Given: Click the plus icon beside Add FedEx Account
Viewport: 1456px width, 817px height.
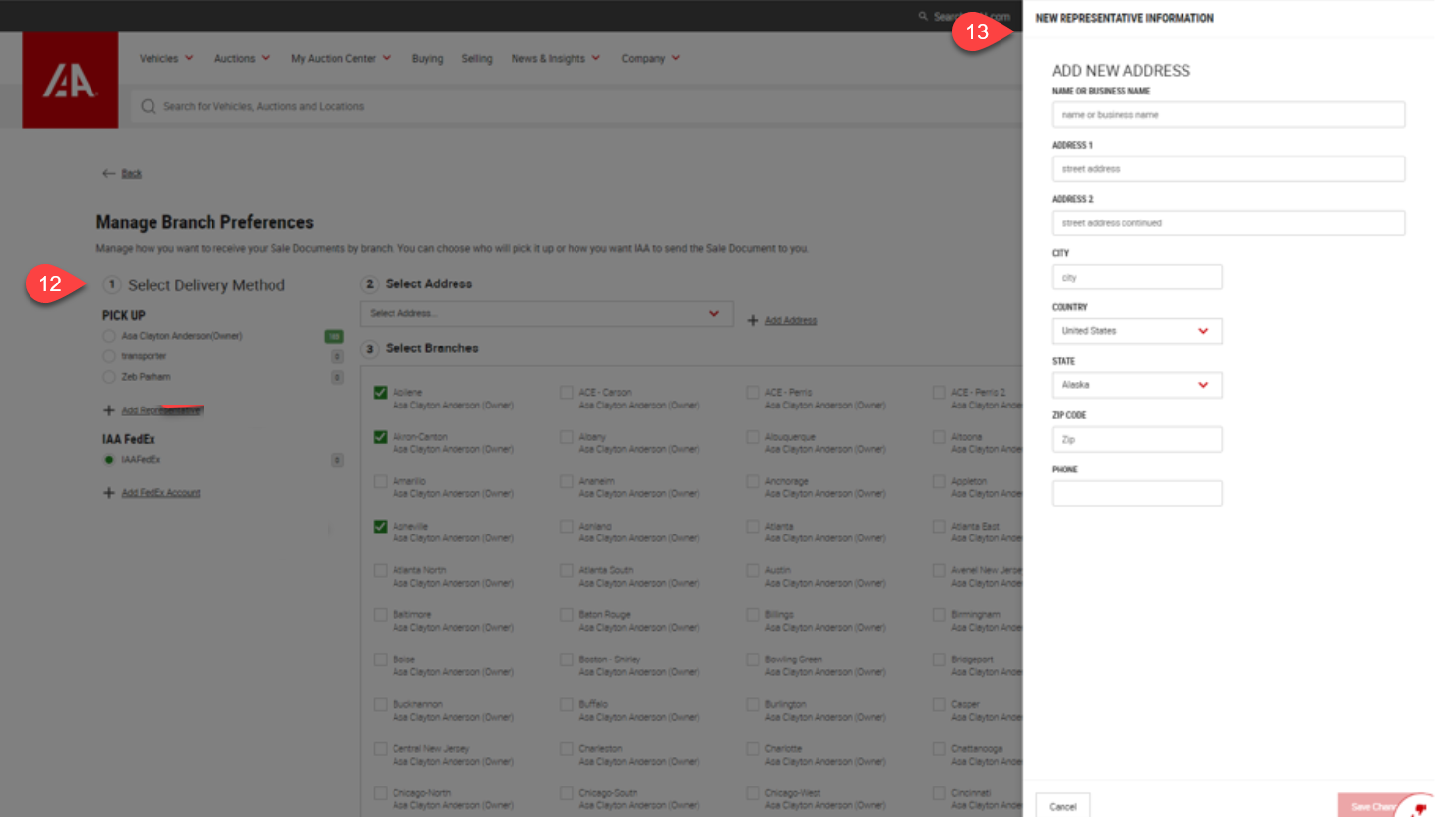Looking at the screenshot, I should [x=109, y=492].
